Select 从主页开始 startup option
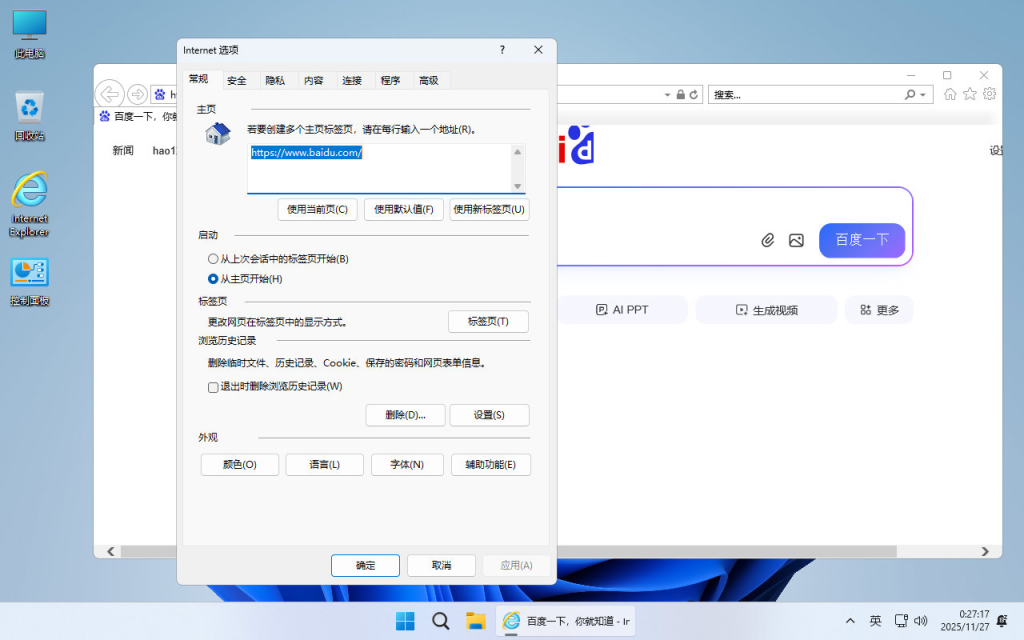 212,278
